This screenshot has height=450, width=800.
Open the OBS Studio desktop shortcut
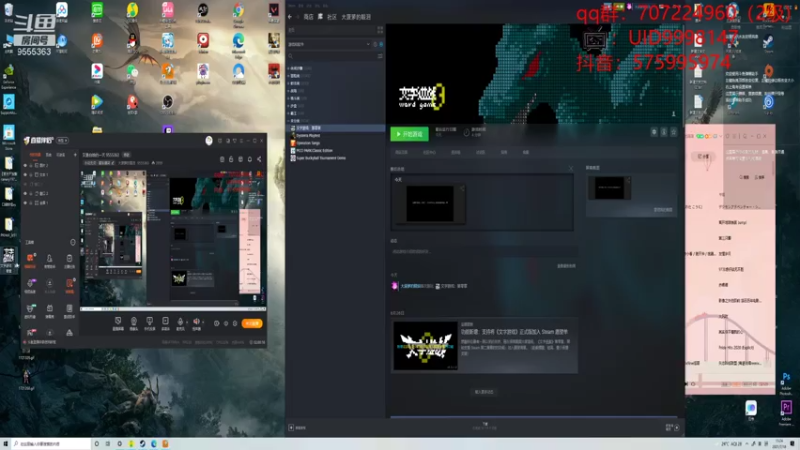point(168,104)
